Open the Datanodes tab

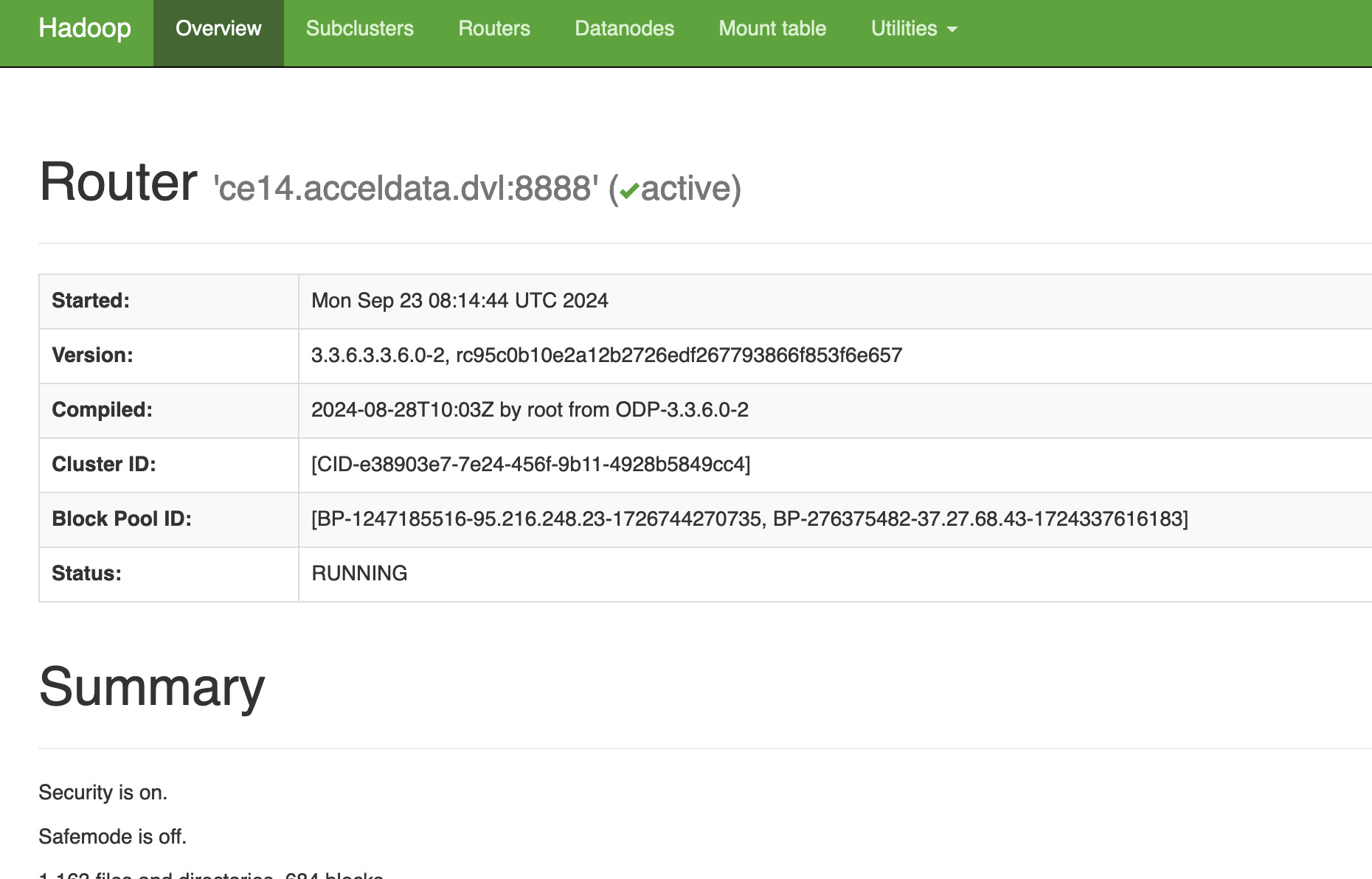[625, 28]
